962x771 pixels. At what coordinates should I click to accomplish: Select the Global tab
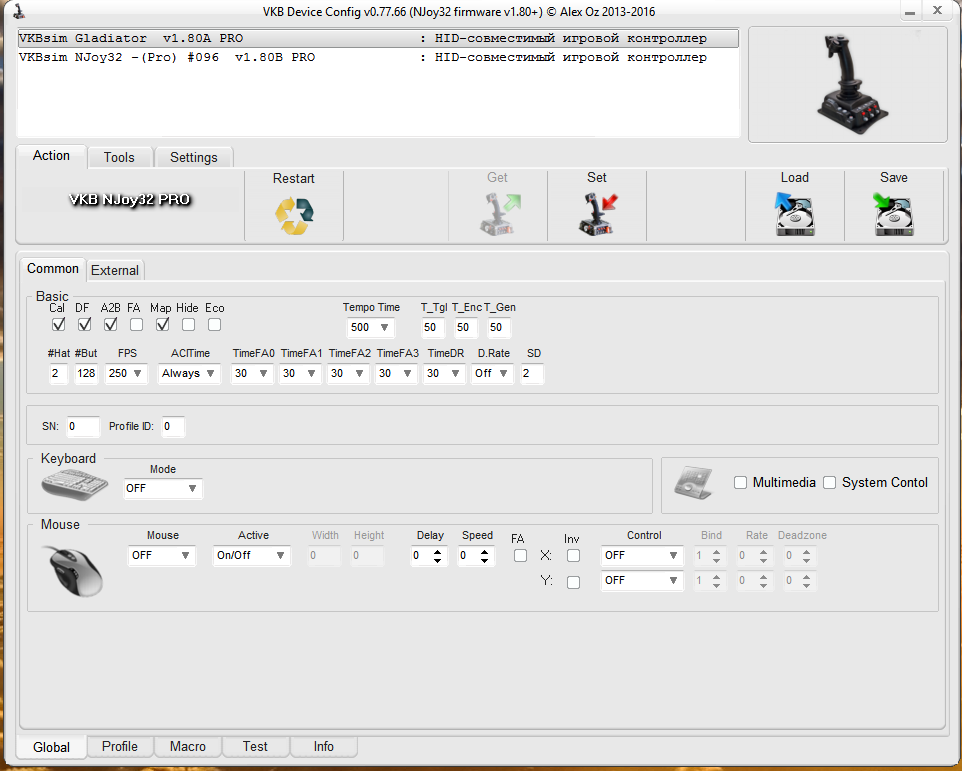[52, 747]
